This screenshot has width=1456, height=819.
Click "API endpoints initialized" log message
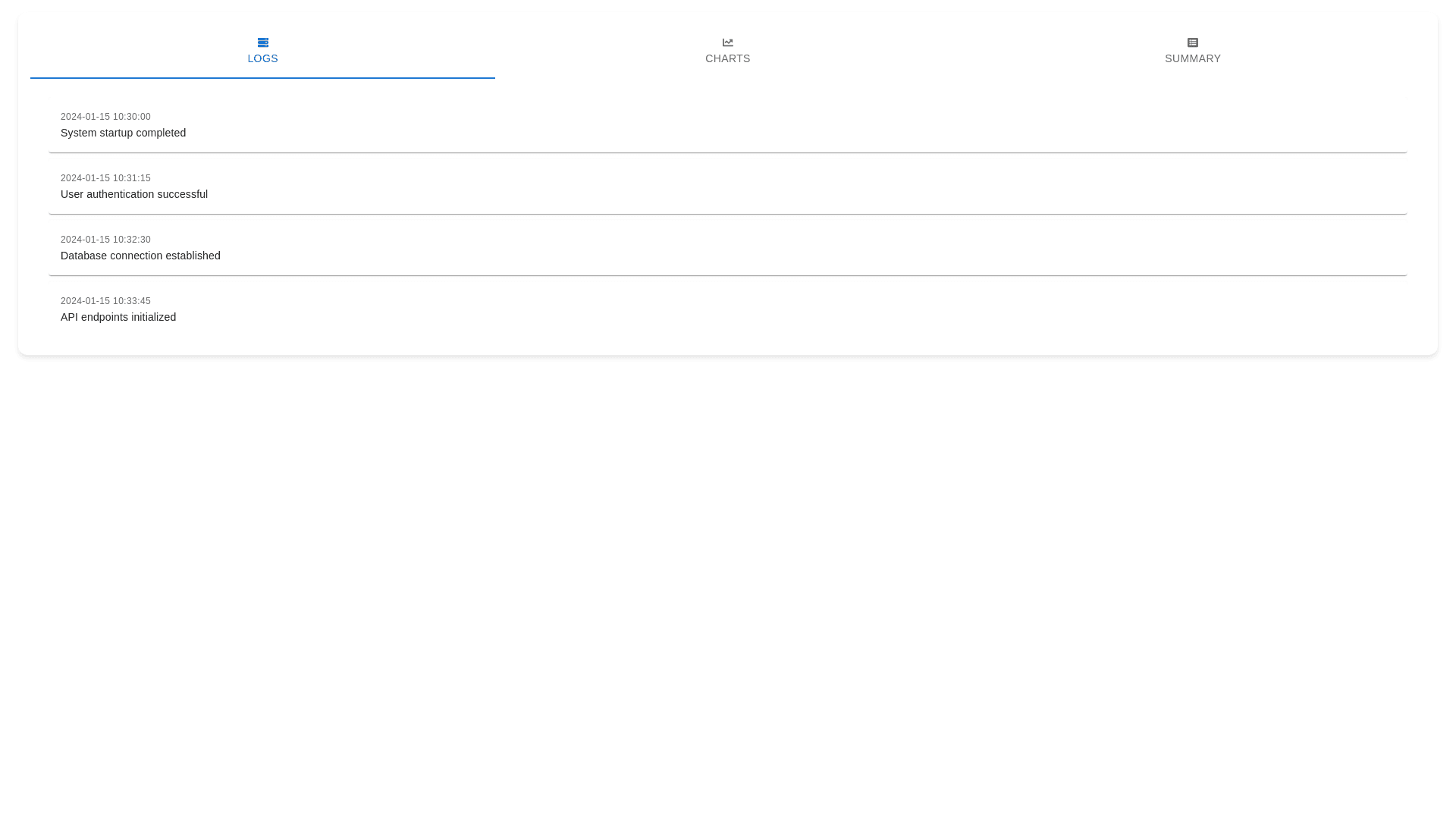[118, 317]
